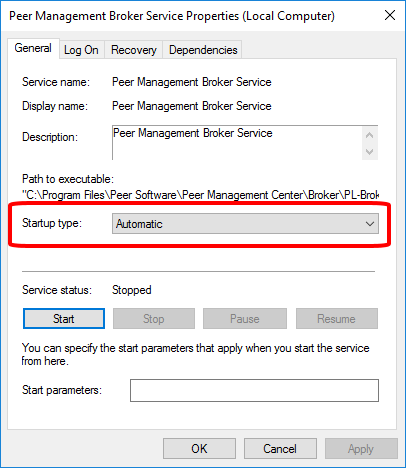Click the disabled Resume button
Viewport: 406px width, 468px height.
point(337,319)
